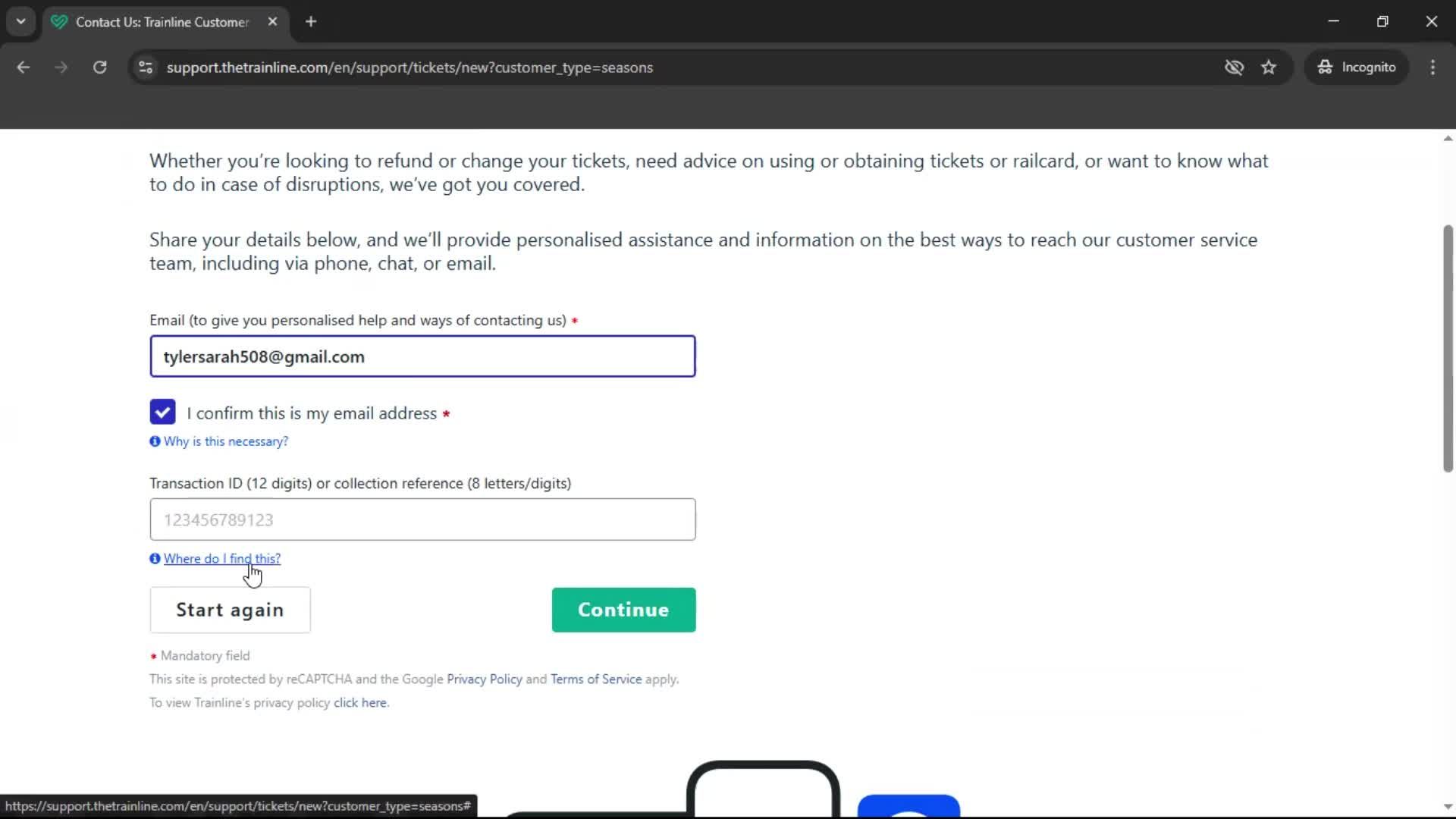
Task: Open the Chrome three-dot menu
Action: (x=1432, y=67)
